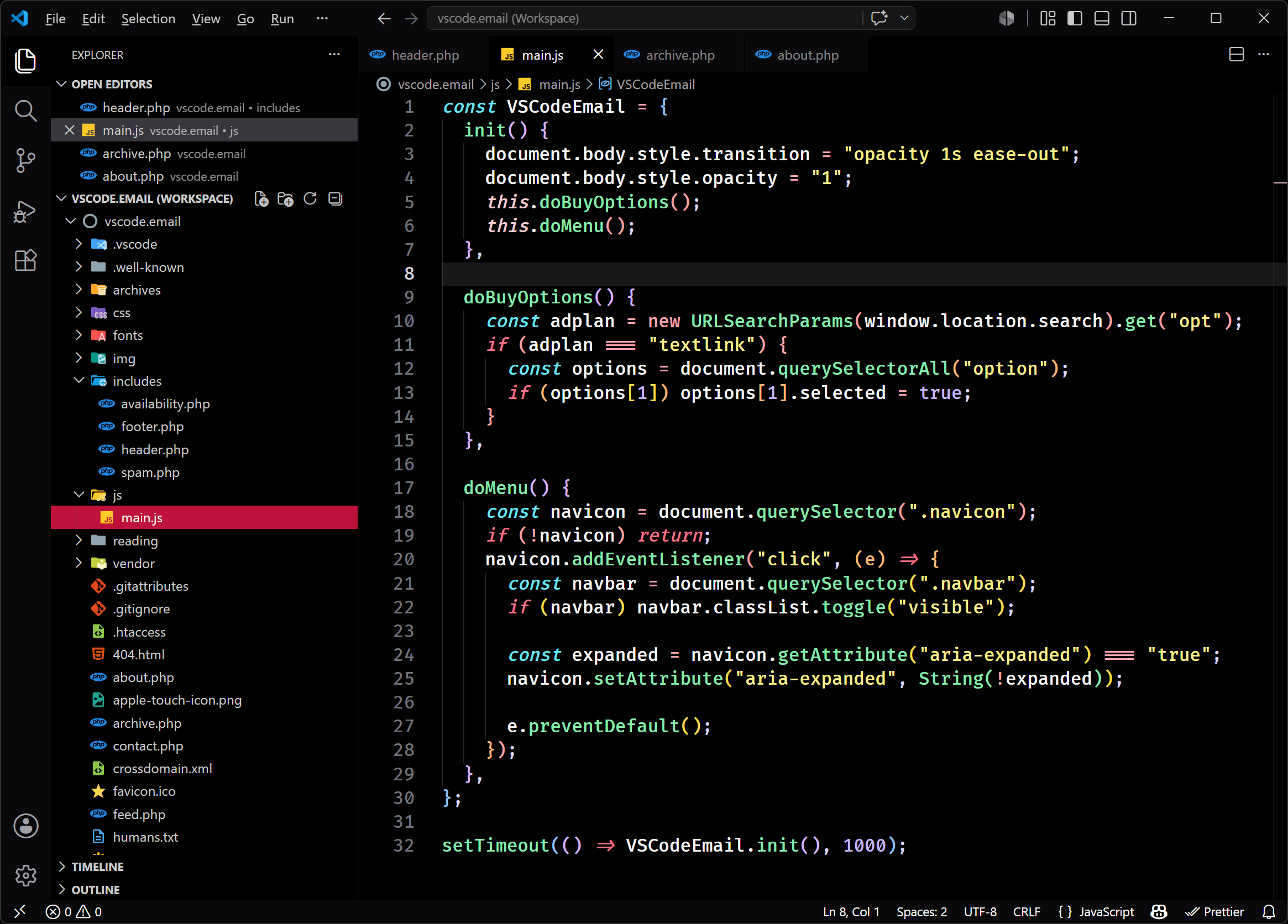Click the workspace search box in title bar
Image resolution: width=1288 pixels, height=924 pixels.
click(643, 18)
